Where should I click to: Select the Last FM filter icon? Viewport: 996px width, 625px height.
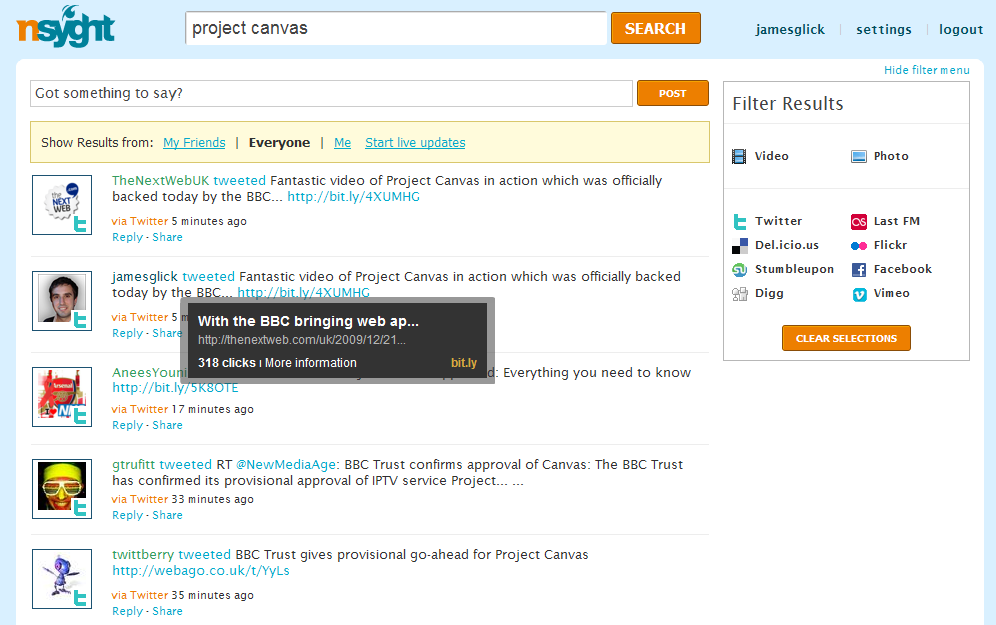click(x=858, y=222)
